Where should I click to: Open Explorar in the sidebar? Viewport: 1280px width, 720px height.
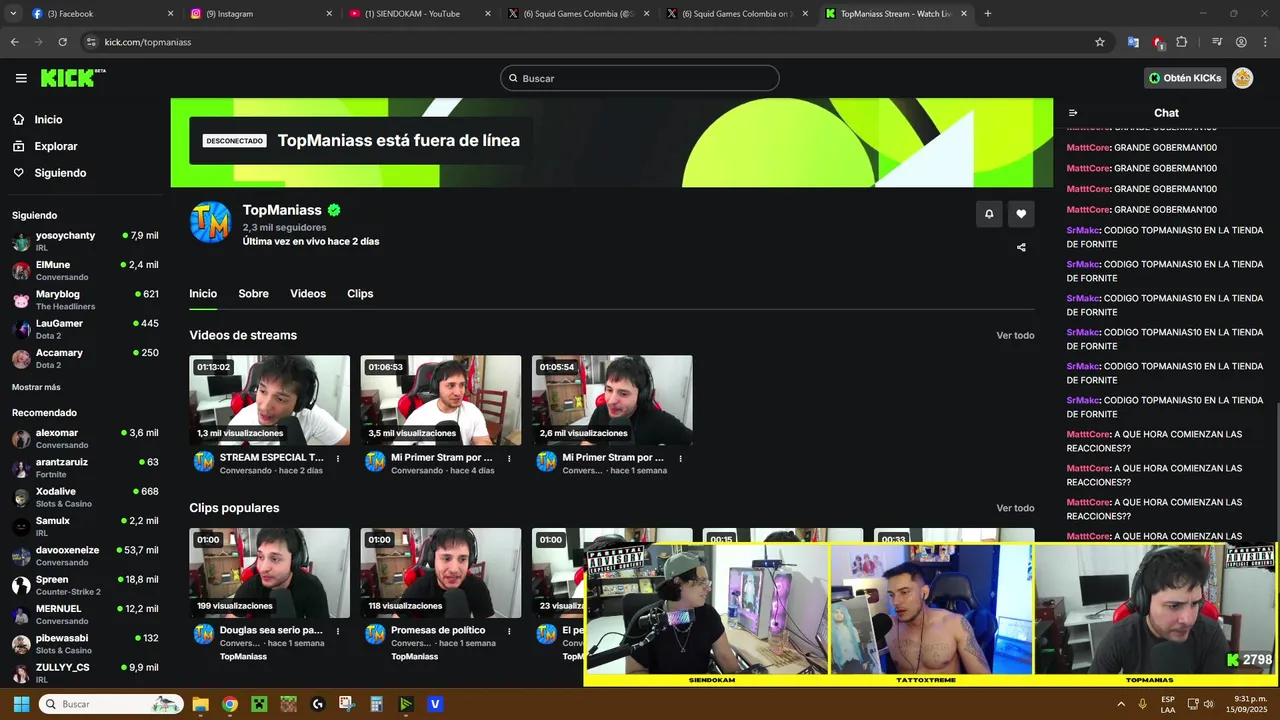[x=56, y=146]
